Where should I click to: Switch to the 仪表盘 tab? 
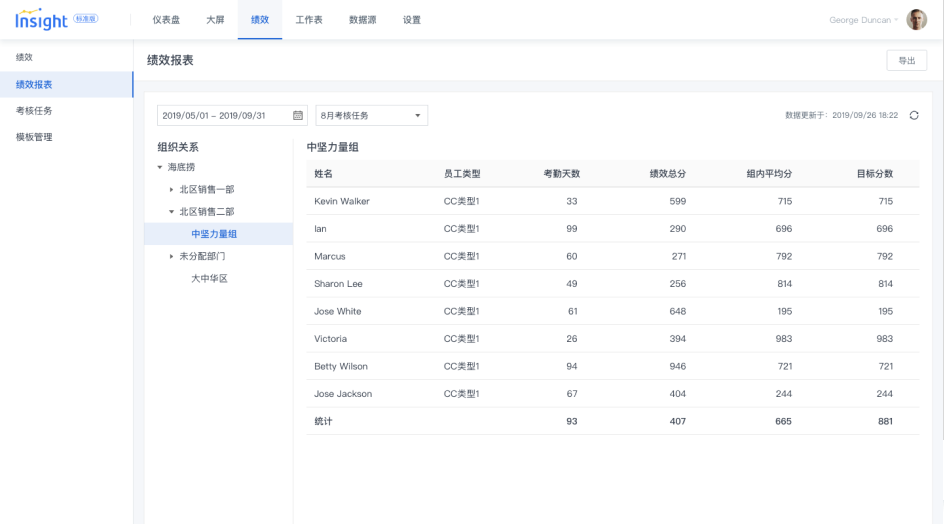tap(166, 20)
